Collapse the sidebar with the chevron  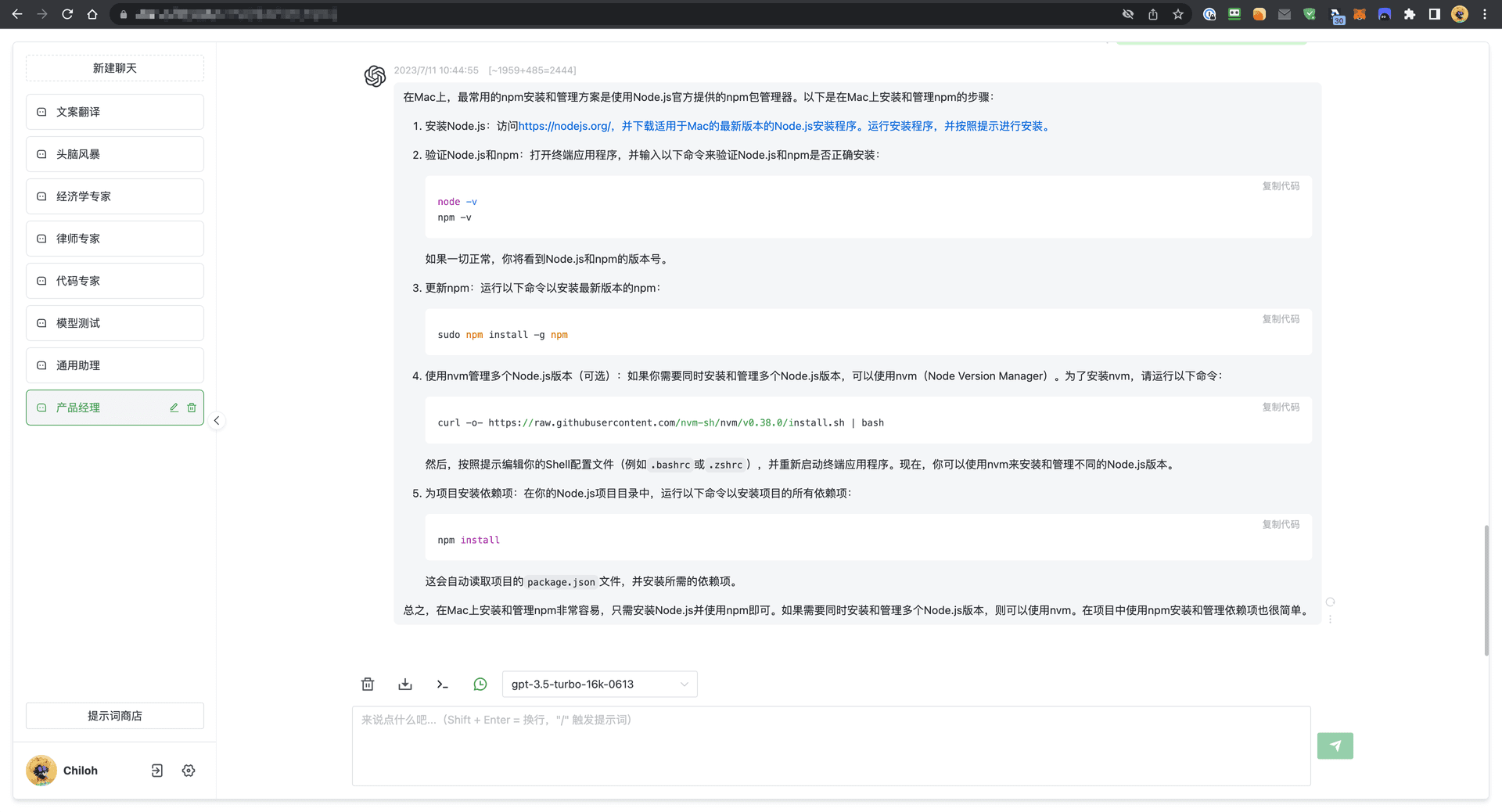[x=217, y=421]
